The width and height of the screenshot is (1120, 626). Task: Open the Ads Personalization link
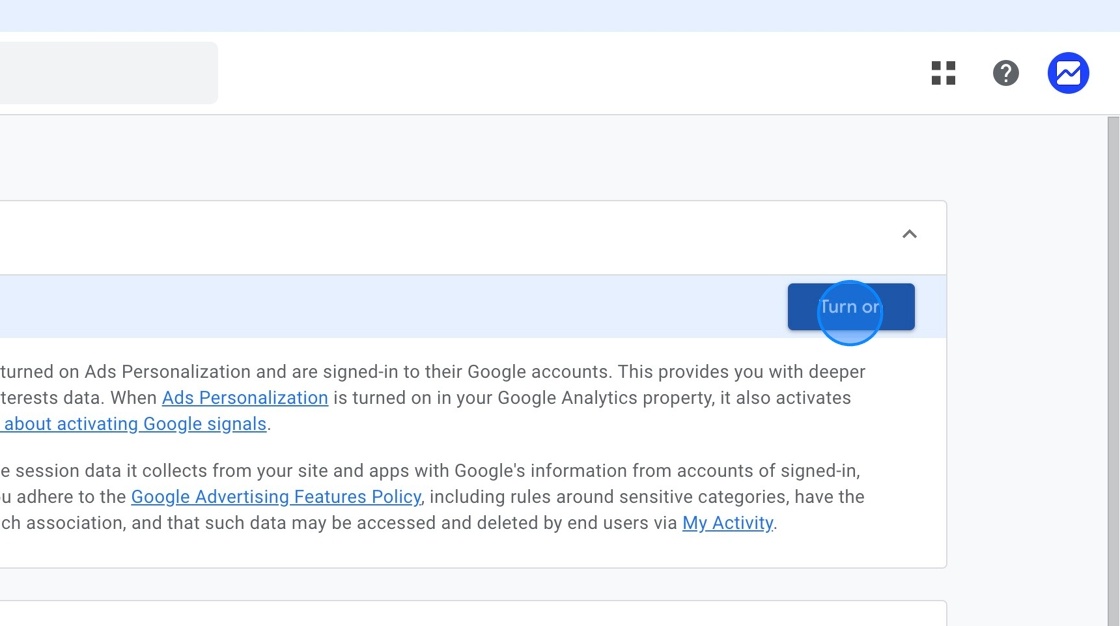(245, 397)
